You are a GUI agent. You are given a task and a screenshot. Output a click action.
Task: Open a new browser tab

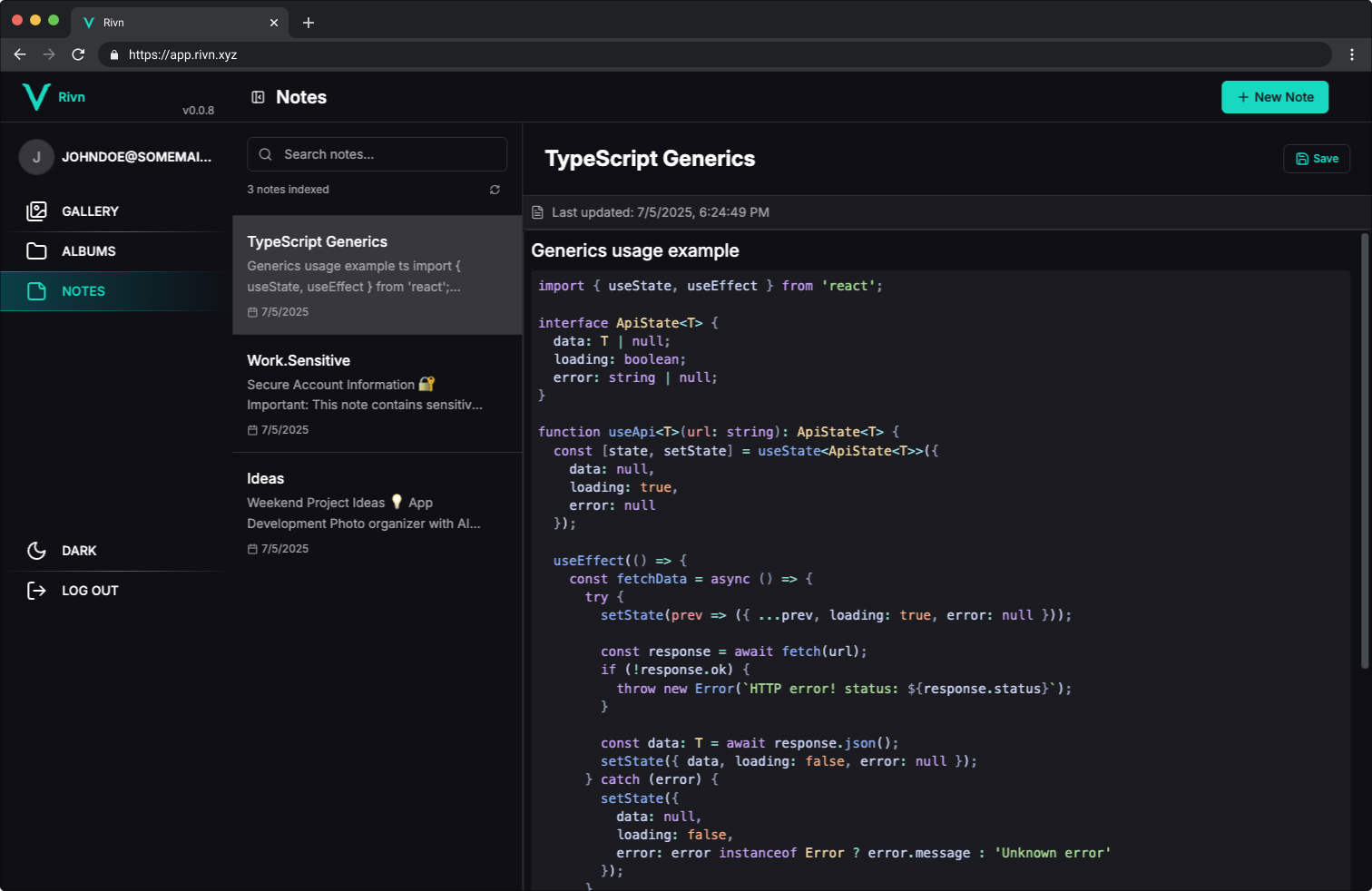pos(309,23)
